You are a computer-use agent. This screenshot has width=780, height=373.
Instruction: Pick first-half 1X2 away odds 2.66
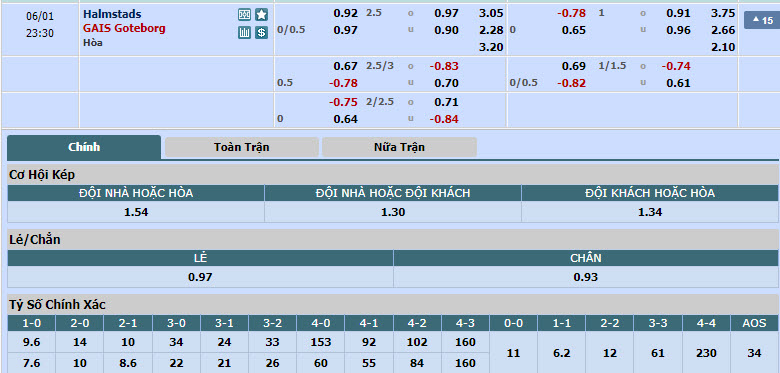[723, 30]
